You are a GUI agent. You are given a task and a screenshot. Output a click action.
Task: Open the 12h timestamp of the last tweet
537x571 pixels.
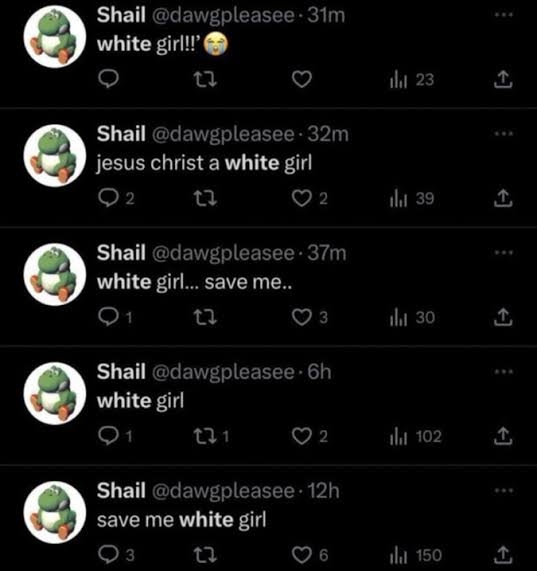(x=323, y=491)
